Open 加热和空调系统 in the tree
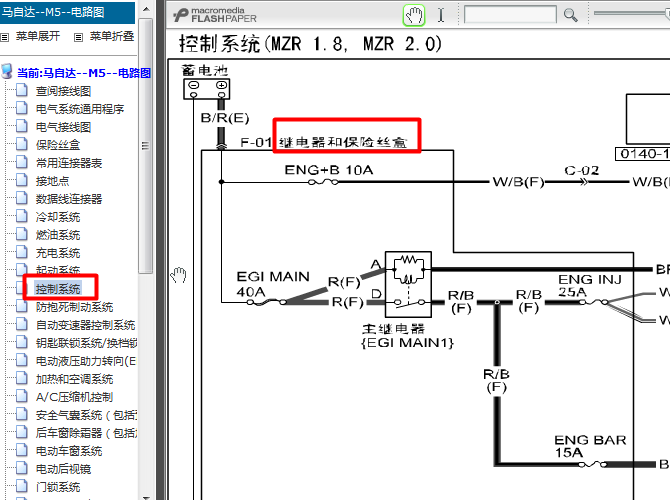Image resolution: width=670 pixels, height=500 pixels. (74, 379)
